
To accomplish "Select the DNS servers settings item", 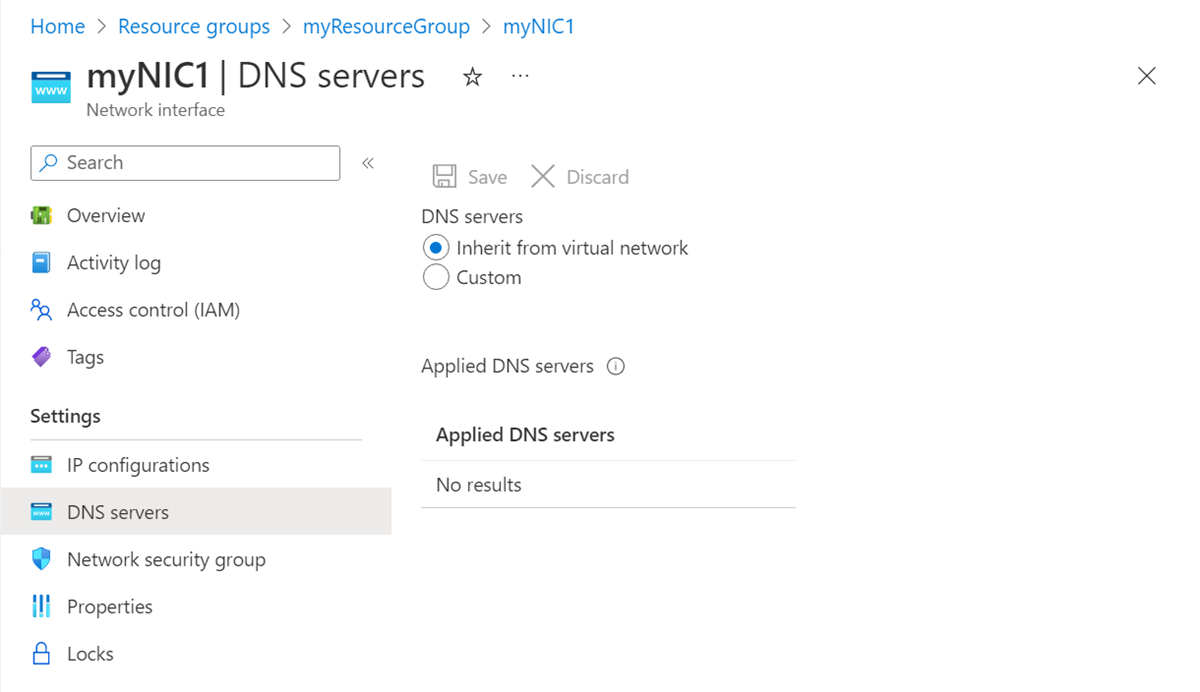I will (x=119, y=511).
